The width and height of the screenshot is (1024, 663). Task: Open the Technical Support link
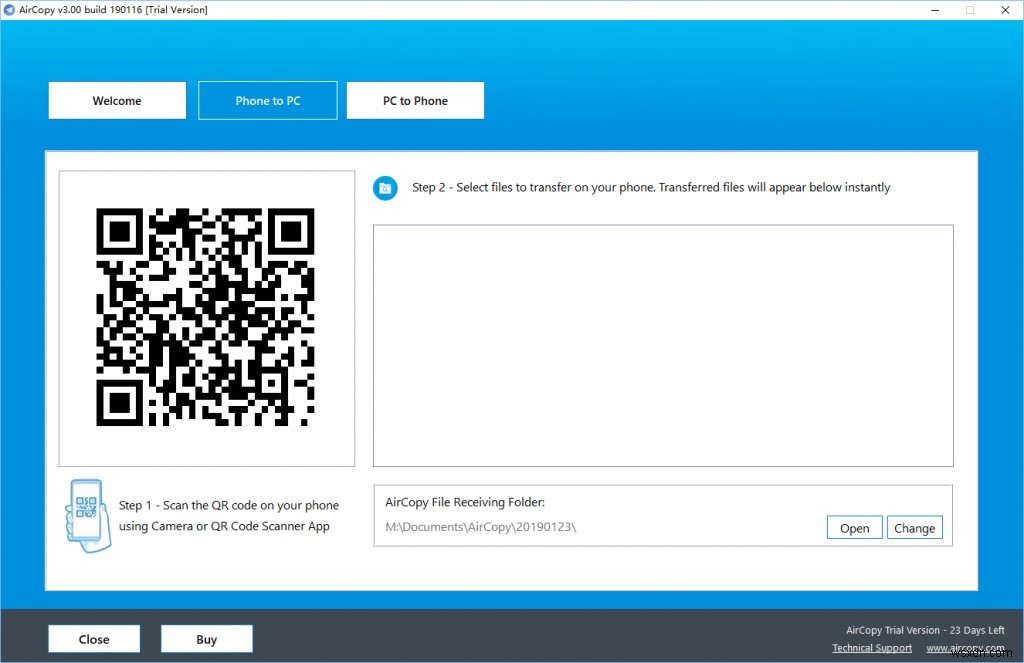click(x=872, y=647)
